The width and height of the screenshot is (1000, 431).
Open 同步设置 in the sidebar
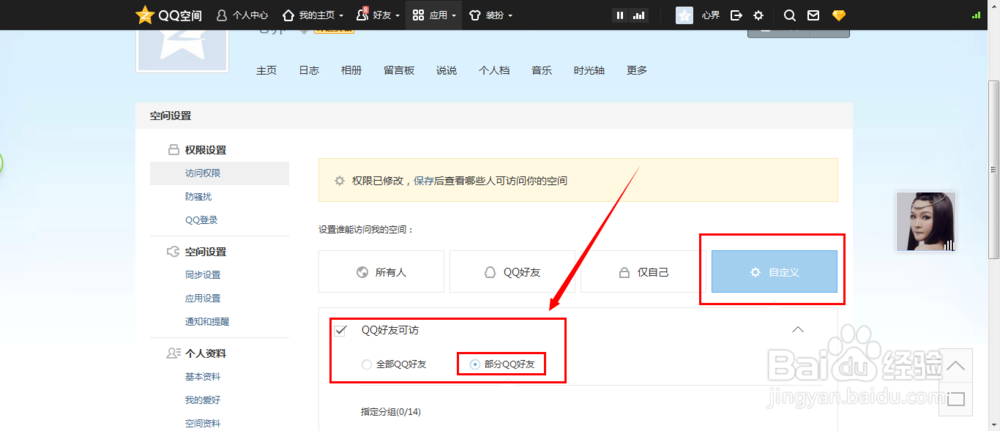[203, 275]
